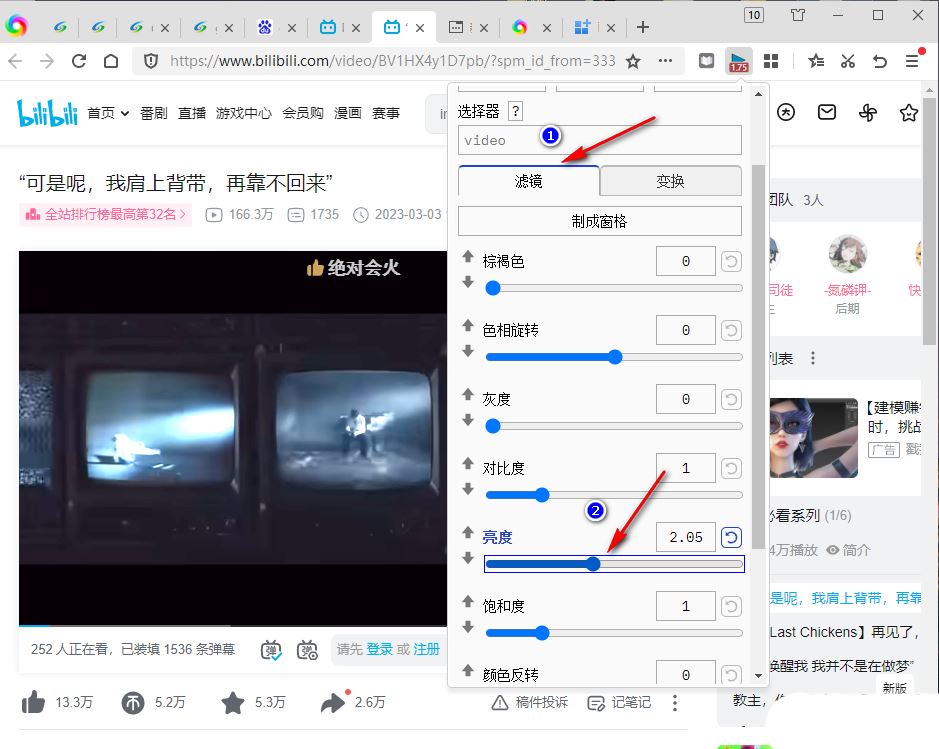Adjust the 对比度 slider

point(614,495)
